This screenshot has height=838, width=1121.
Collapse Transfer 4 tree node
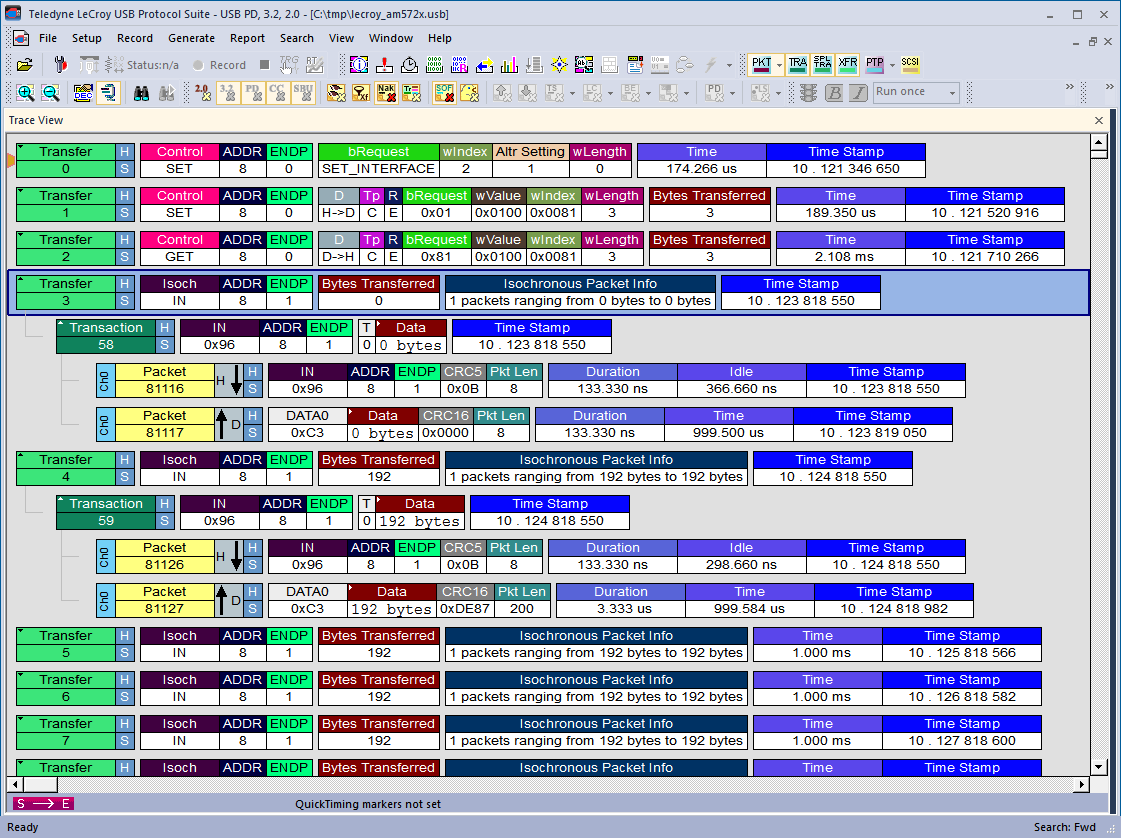pyautogui.click(x=21, y=455)
